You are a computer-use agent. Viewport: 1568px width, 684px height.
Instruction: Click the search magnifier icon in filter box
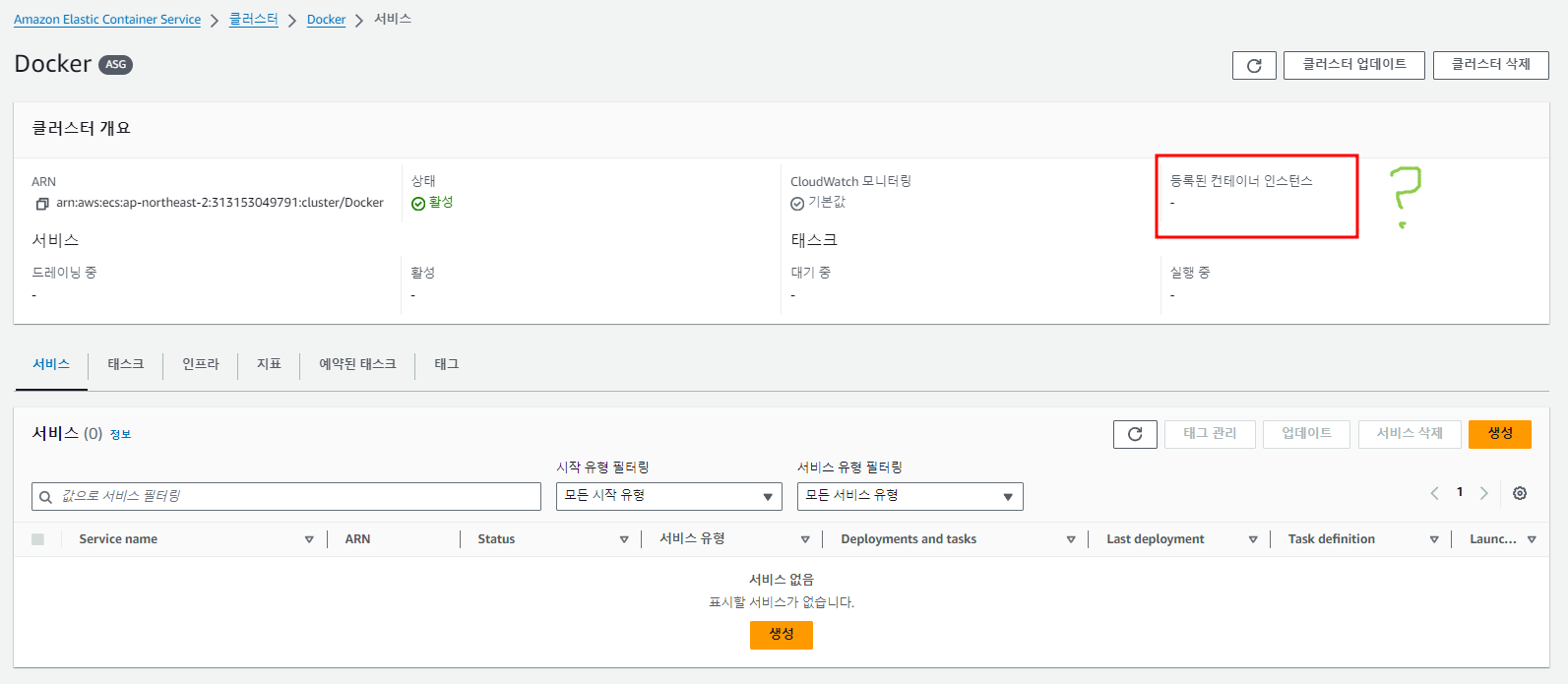pos(45,497)
